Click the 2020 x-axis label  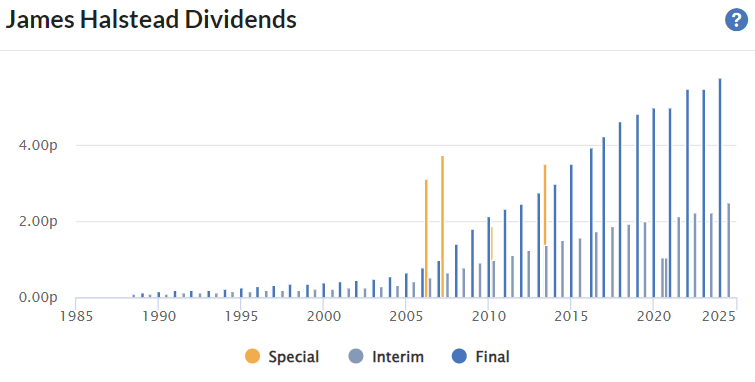(x=653, y=316)
